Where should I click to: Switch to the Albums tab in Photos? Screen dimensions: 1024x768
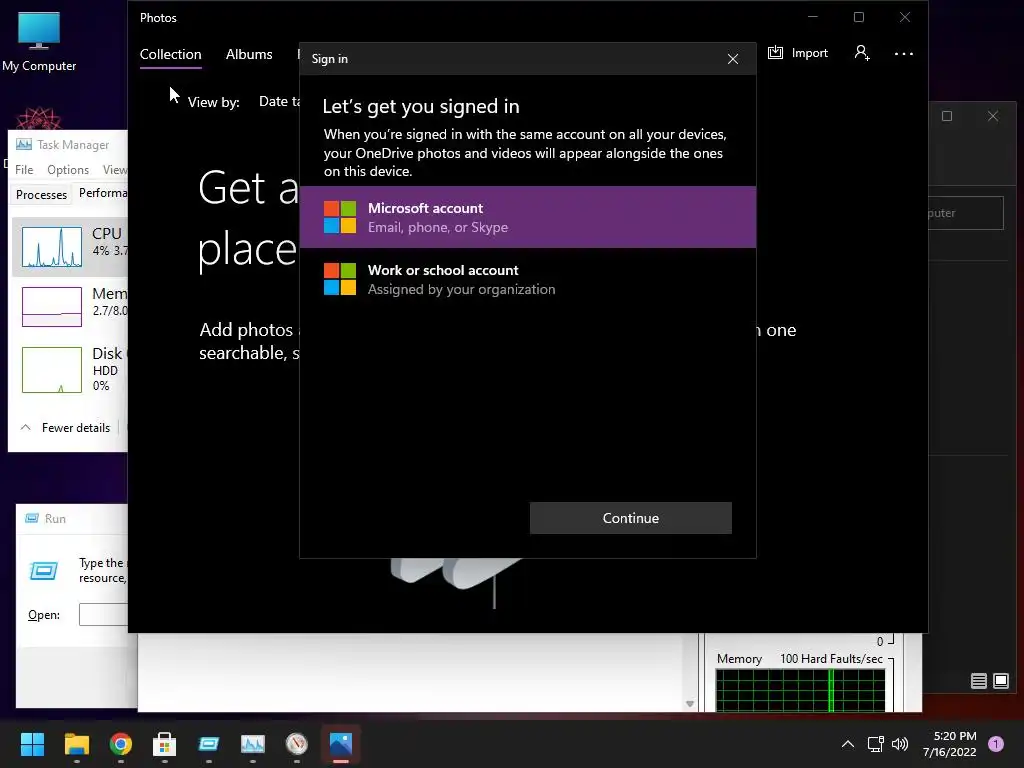click(249, 54)
